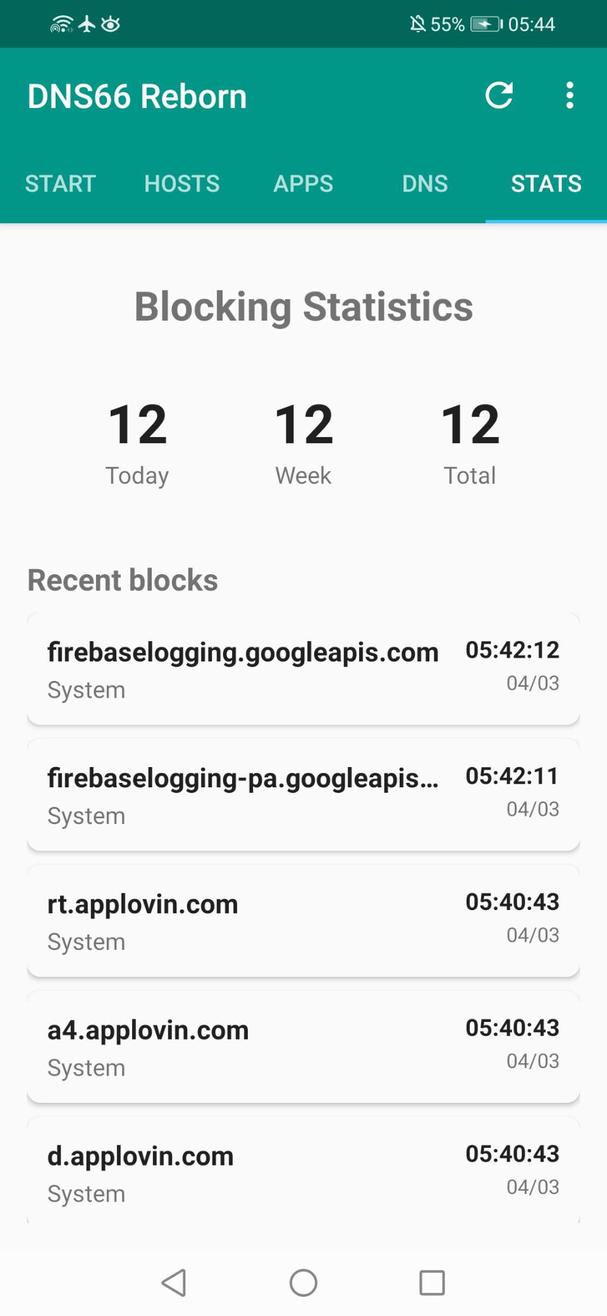Tap the airplane mode status icon
This screenshot has width=607, height=1316.
pos(87,24)
